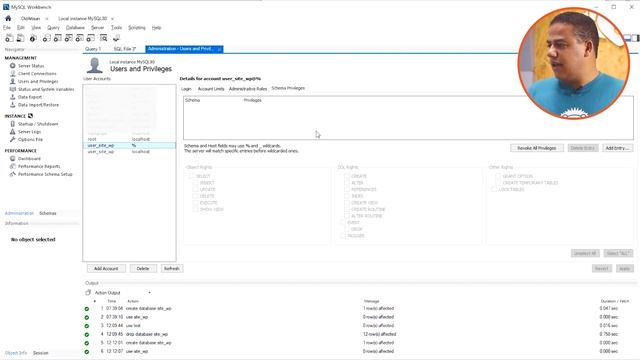This screenshot has height=360, width=640.
Task: Toggle the EXECUTE object right checkbox
Action: pyautogui.click(x=196, y=202)
